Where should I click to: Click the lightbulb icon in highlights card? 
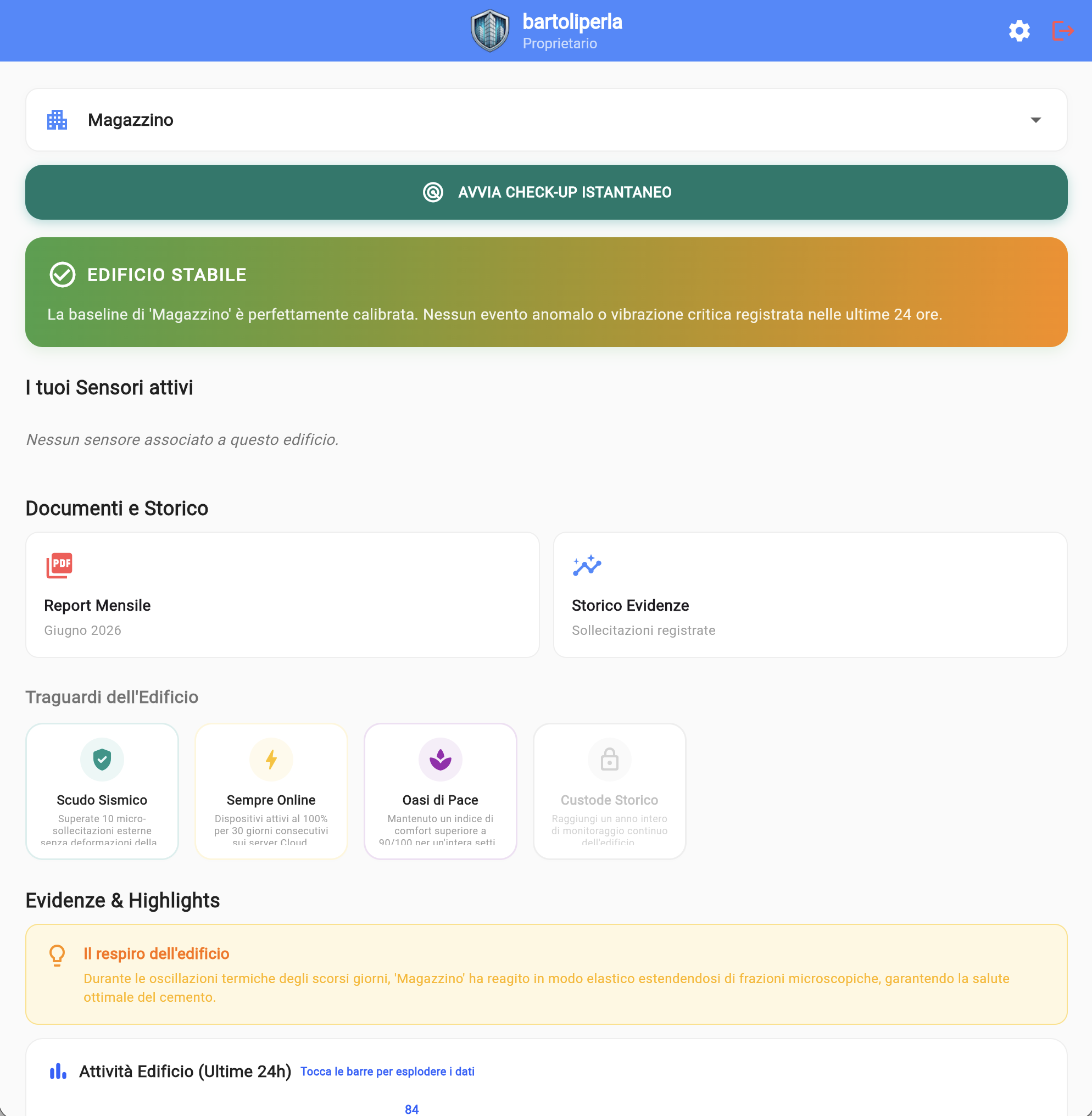point(57,956)
